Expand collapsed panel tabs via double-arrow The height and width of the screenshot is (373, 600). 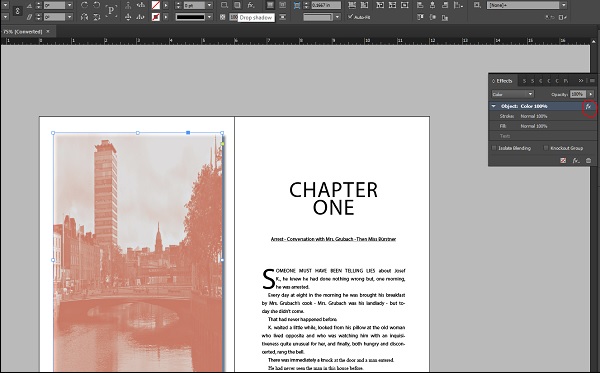(x=581, y=81)
